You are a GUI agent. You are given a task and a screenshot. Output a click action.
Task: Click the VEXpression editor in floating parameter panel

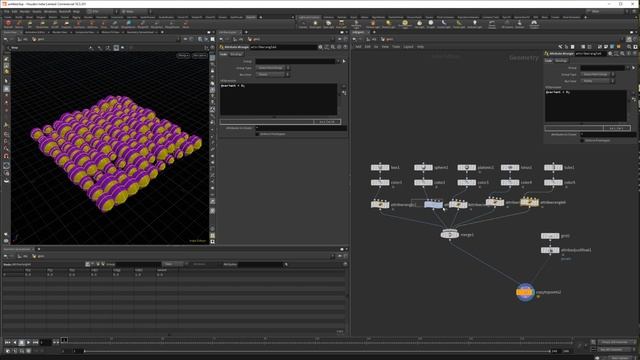586,106
